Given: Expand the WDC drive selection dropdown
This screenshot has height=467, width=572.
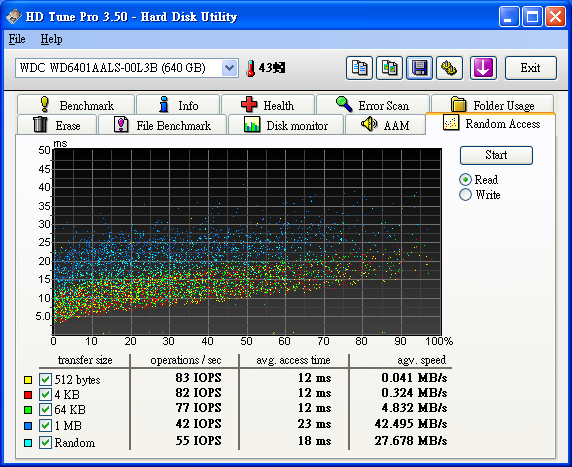Looking at the screenshot, I should point(229,68).
